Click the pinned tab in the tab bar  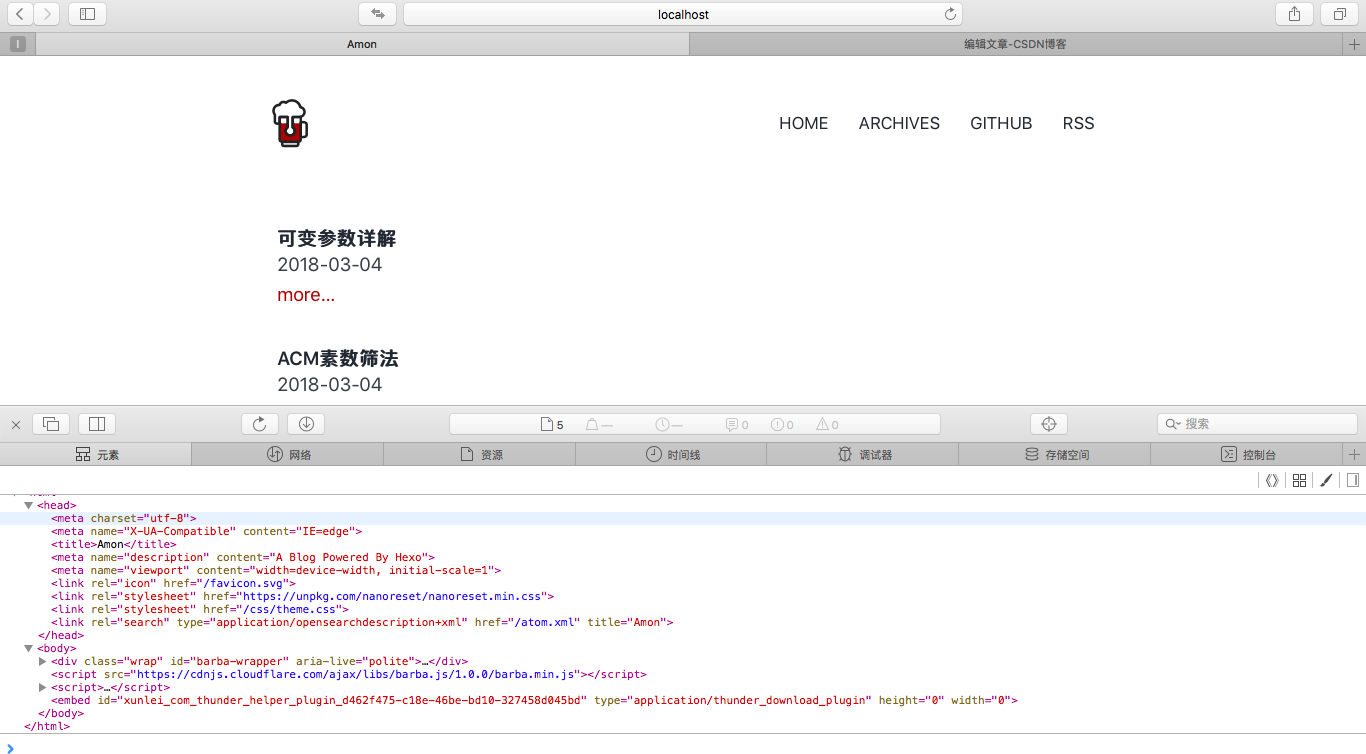pos(18,44)
